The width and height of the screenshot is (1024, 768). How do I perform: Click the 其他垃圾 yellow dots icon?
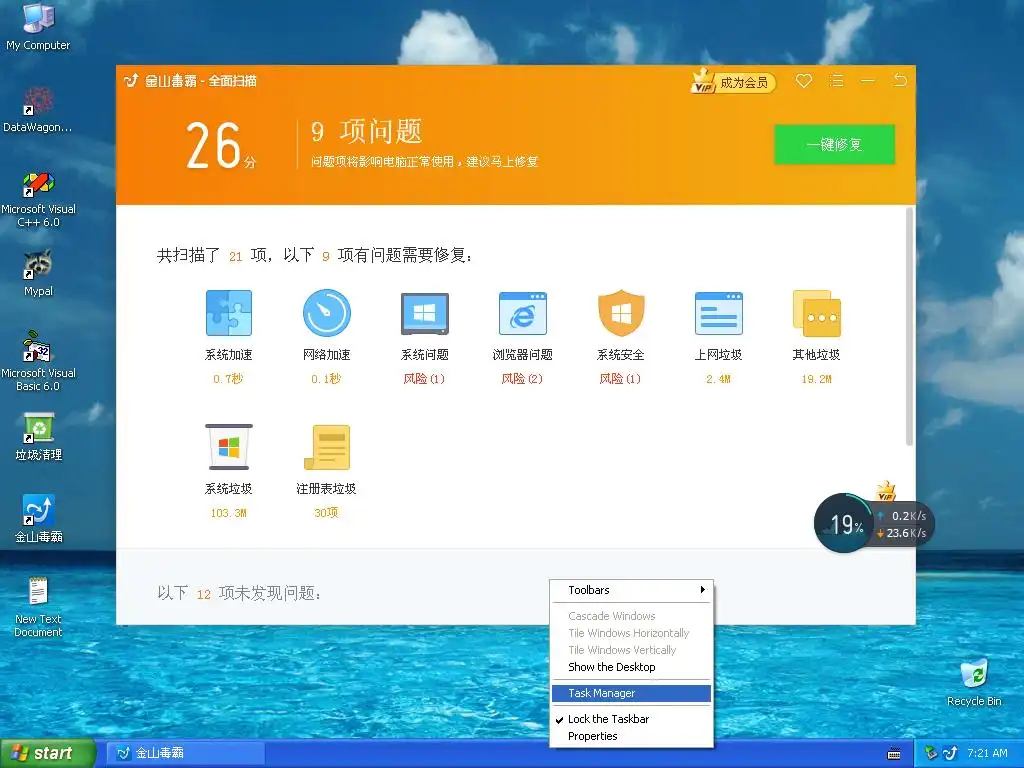(816, 313)
